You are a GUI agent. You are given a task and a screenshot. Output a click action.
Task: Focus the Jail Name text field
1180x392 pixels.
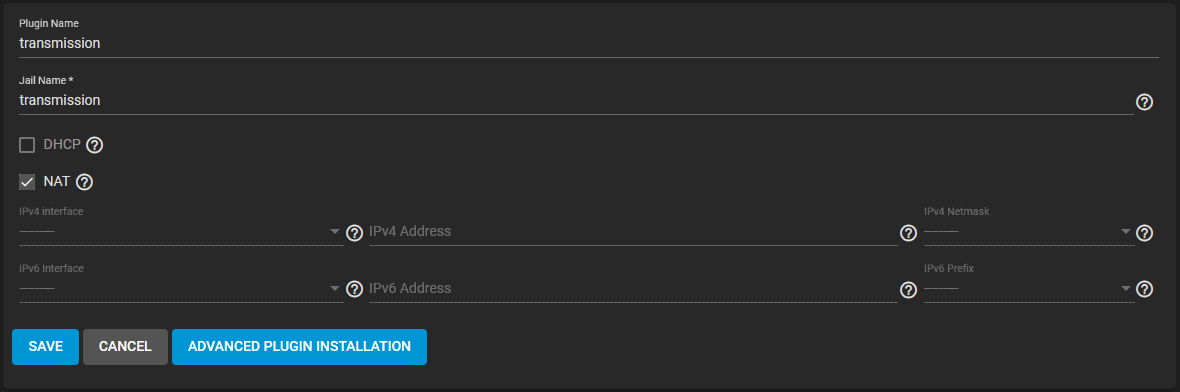tap(576, 100)
